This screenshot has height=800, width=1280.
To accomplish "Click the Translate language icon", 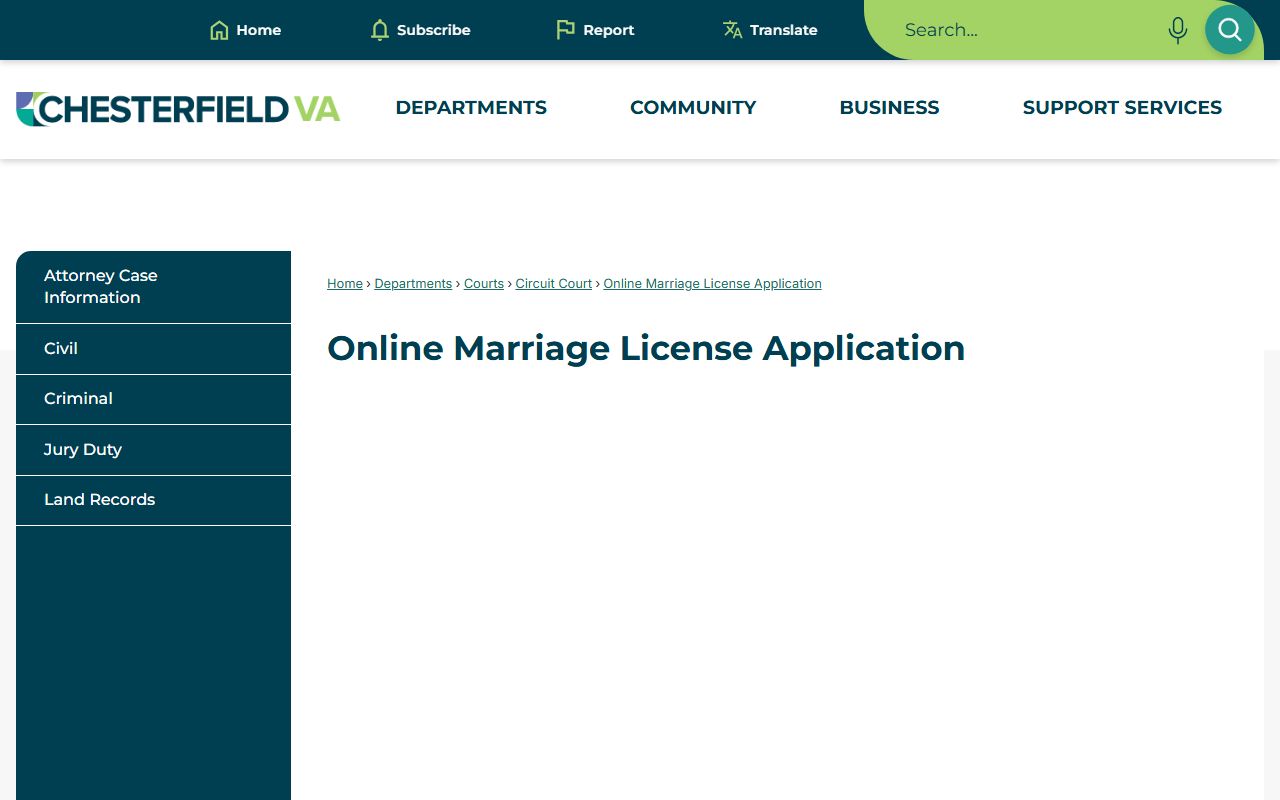I will point(732,30).
